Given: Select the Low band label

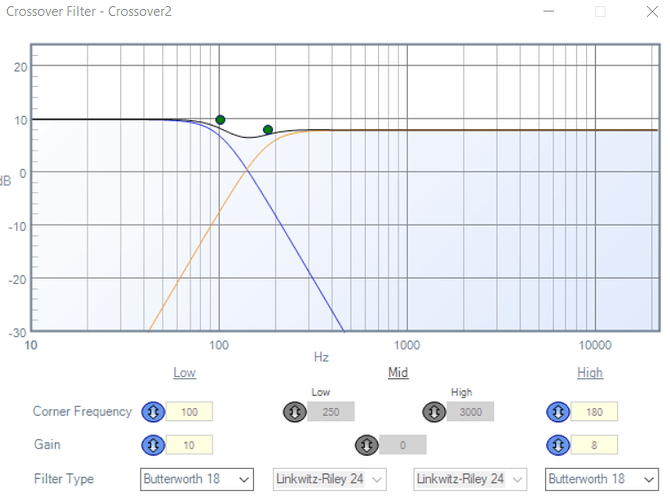Looking at the screenshot, I should click(x=184, y=373).
